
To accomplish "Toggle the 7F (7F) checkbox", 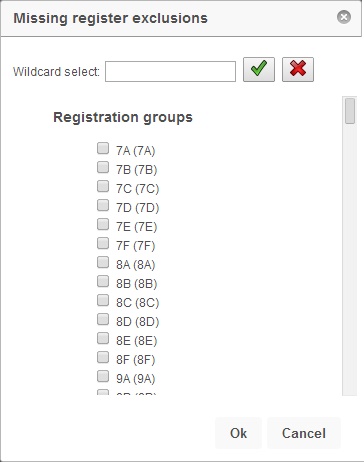I will click(x=103, y=243).
